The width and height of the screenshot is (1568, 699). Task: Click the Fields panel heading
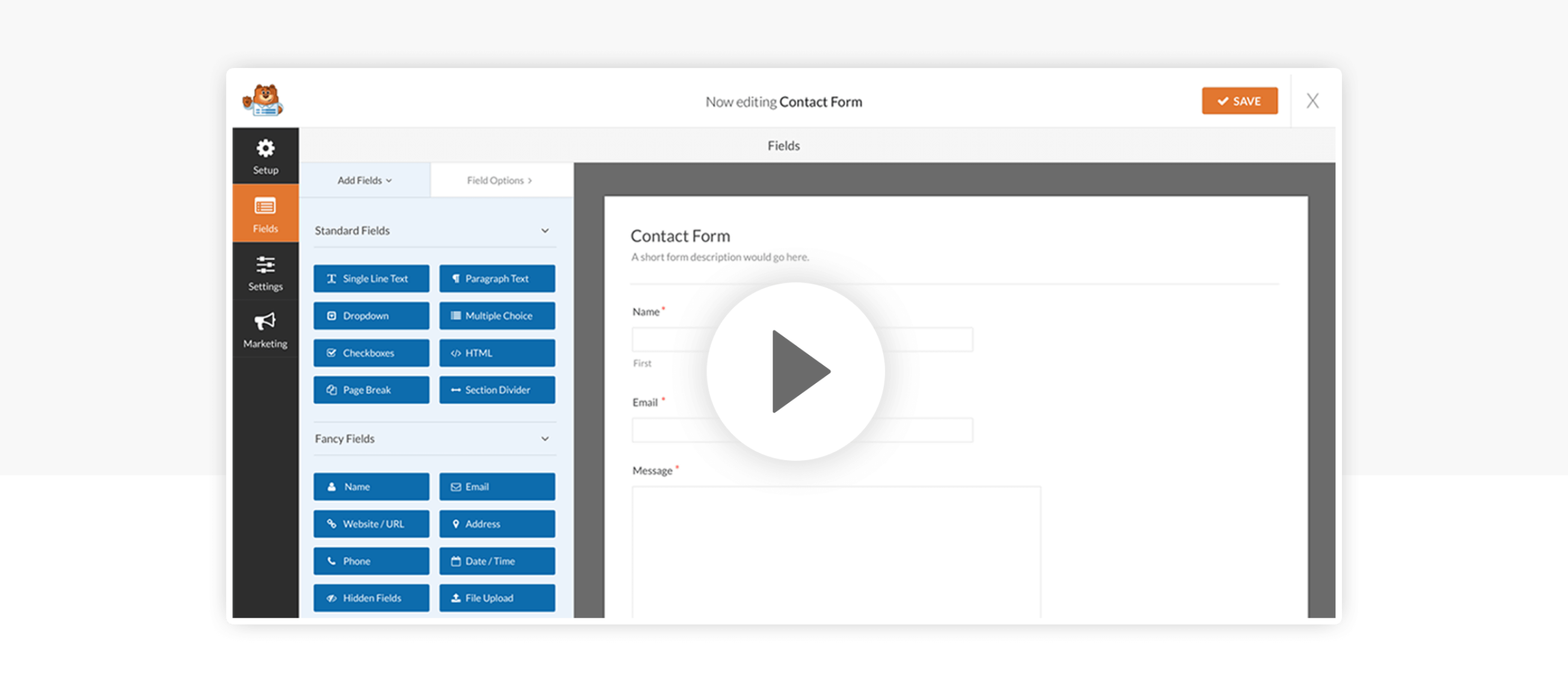point(783,146)
